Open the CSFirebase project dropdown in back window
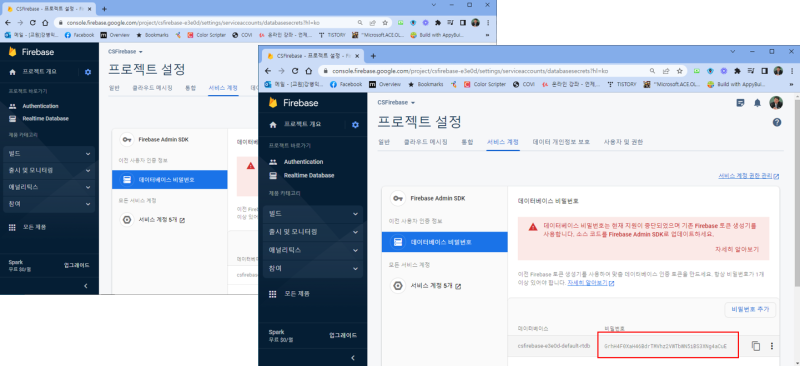 [x=126, y=52]
